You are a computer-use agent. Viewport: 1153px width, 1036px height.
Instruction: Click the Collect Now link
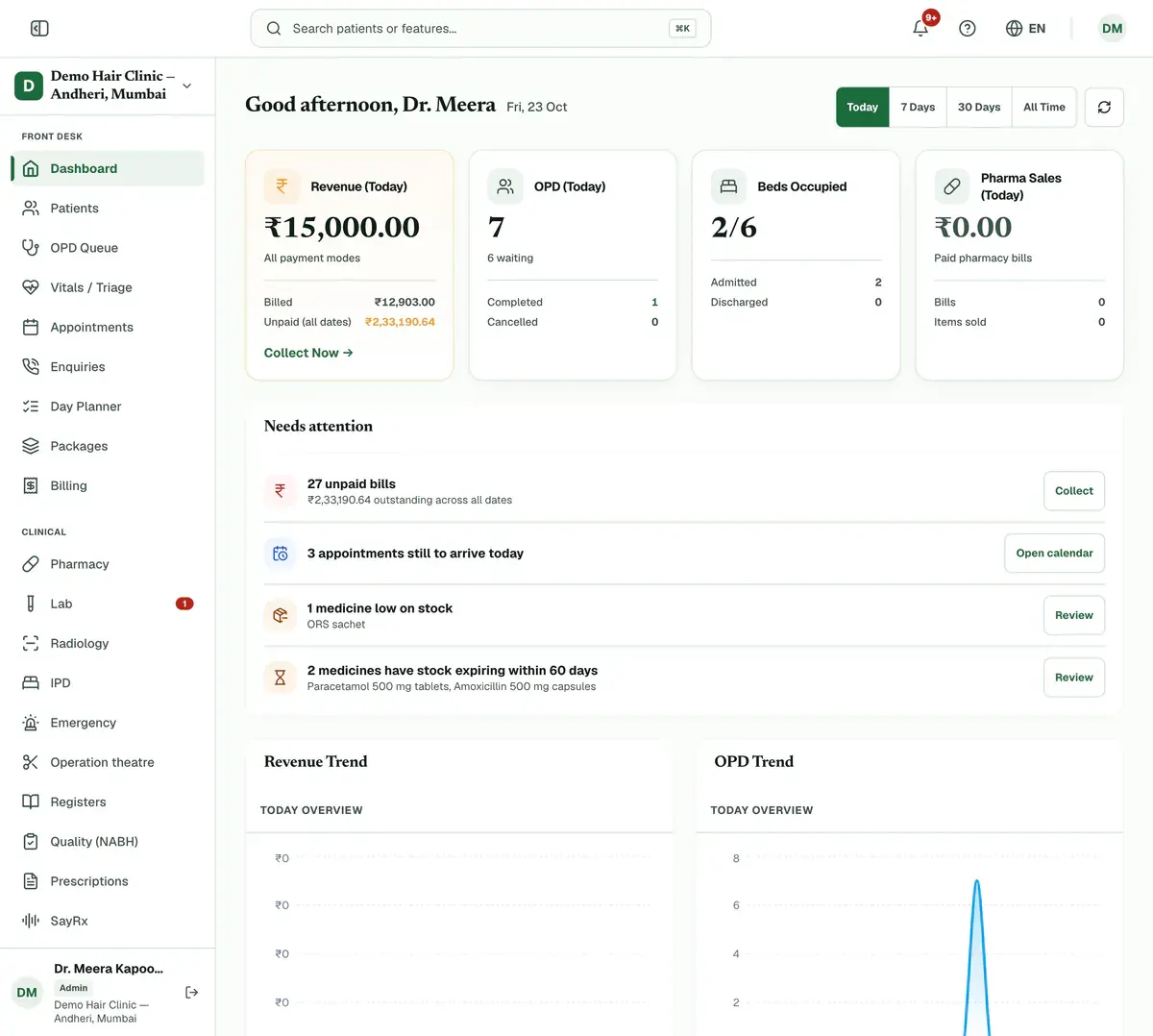308,353
